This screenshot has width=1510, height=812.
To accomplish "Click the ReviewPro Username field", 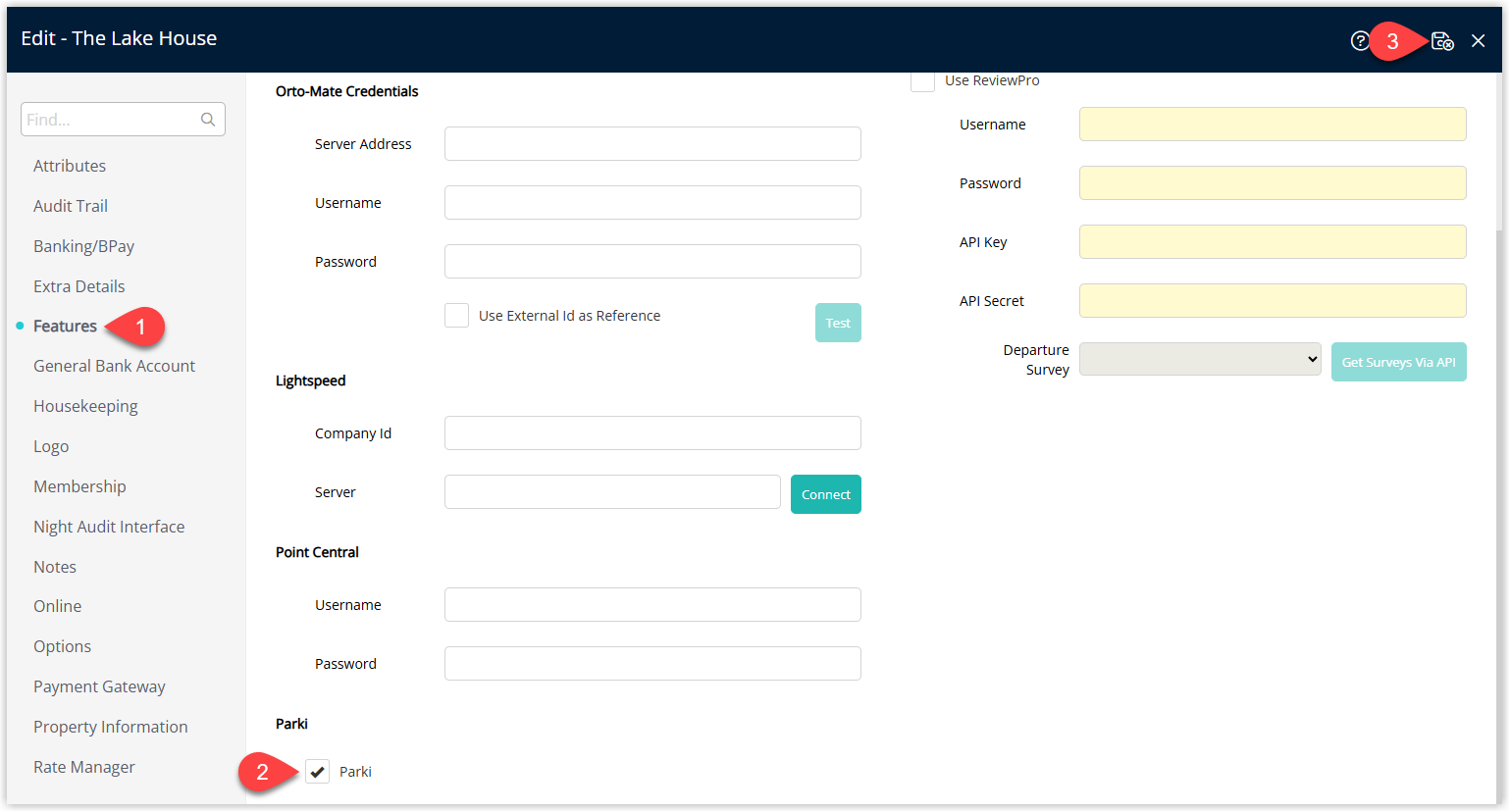I will click(x=1273, y=125).
